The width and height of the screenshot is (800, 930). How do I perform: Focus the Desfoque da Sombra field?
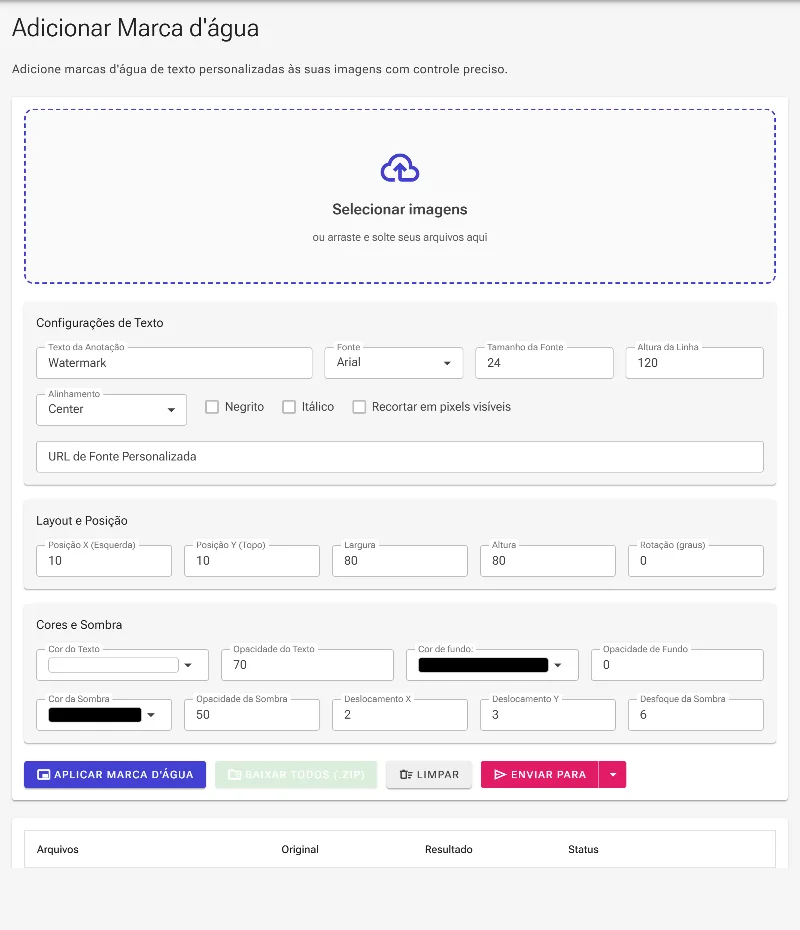point(696,715)
